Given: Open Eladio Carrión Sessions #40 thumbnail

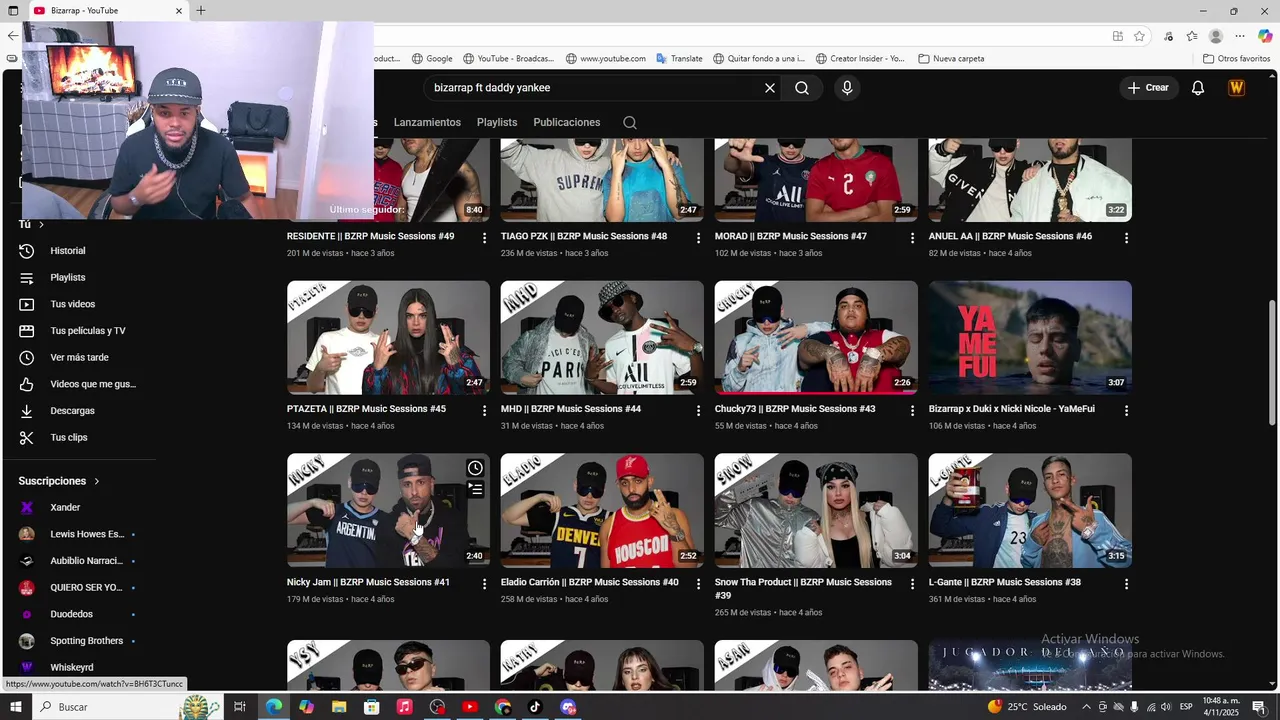Looking at the screenshot, I should pos(602,510).
